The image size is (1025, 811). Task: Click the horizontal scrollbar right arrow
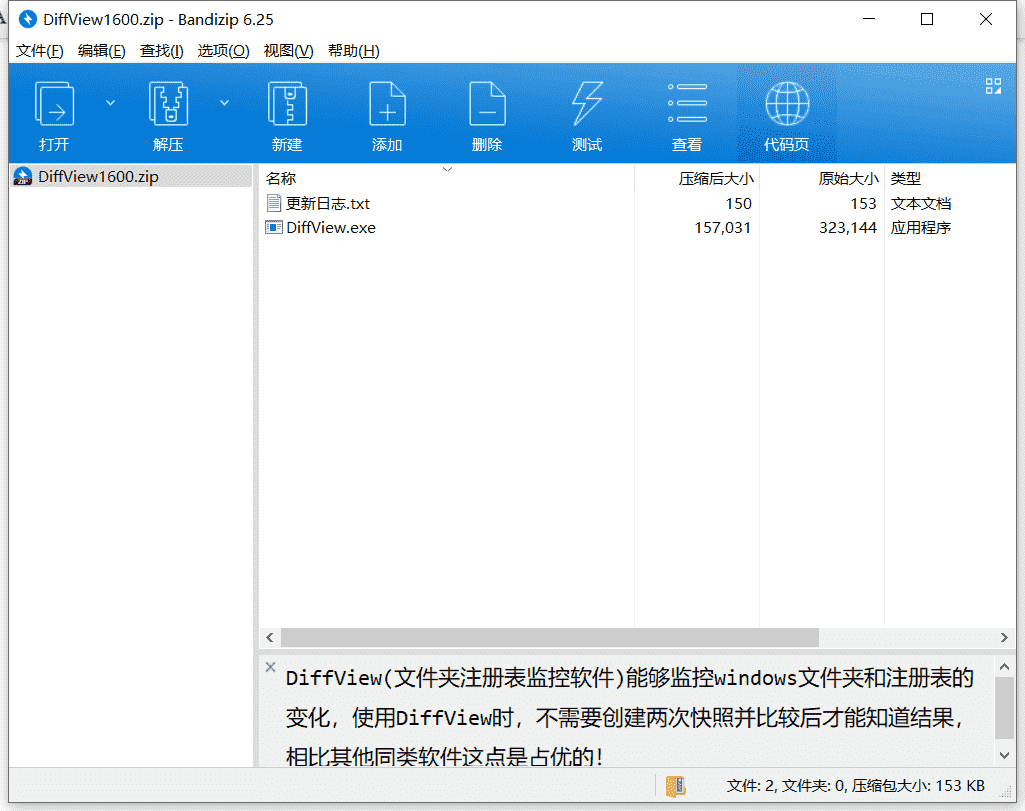click(x=1005, y=637)
